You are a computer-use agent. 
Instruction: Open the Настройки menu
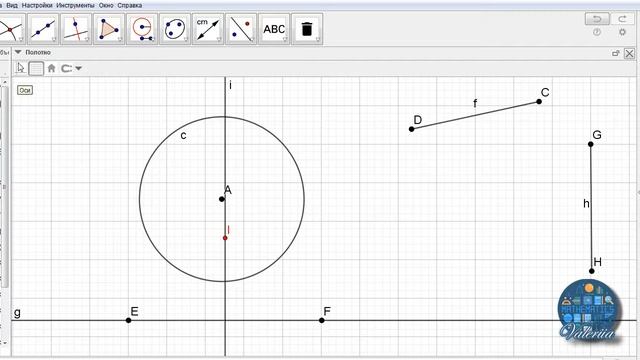(37, 5)
